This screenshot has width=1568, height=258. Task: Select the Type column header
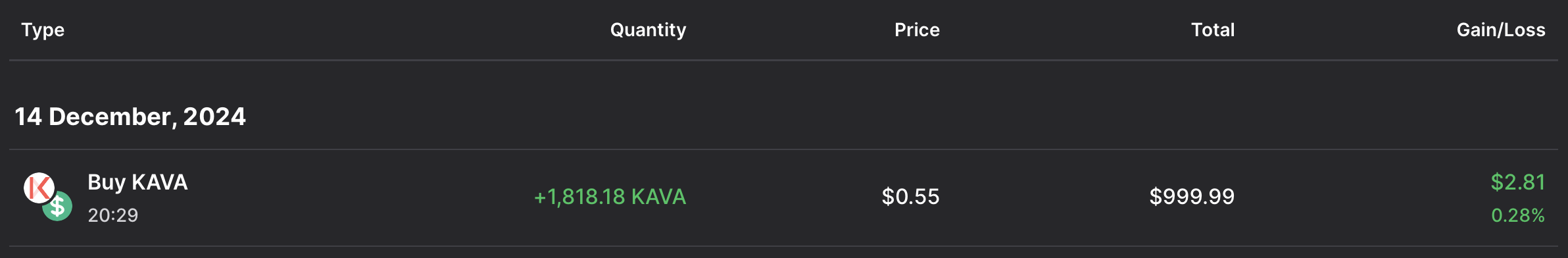click(x=43, y=30)
